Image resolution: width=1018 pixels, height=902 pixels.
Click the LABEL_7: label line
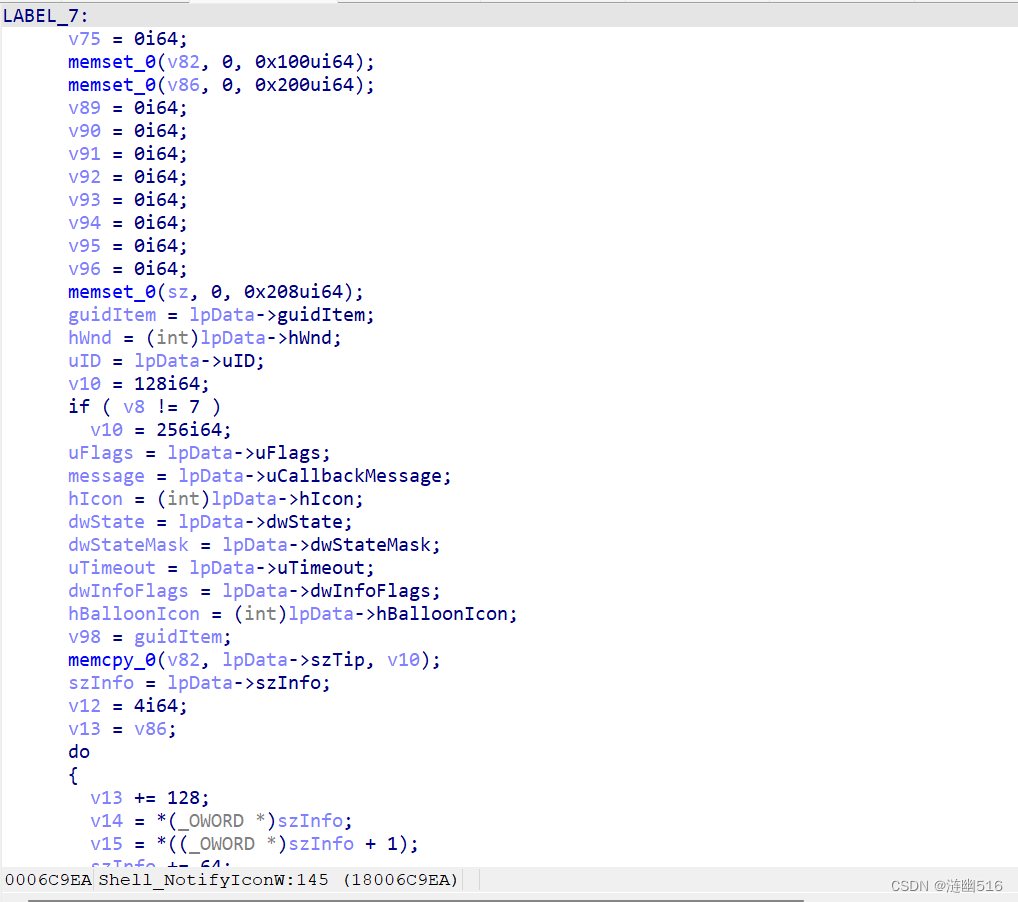click(45, 16)
